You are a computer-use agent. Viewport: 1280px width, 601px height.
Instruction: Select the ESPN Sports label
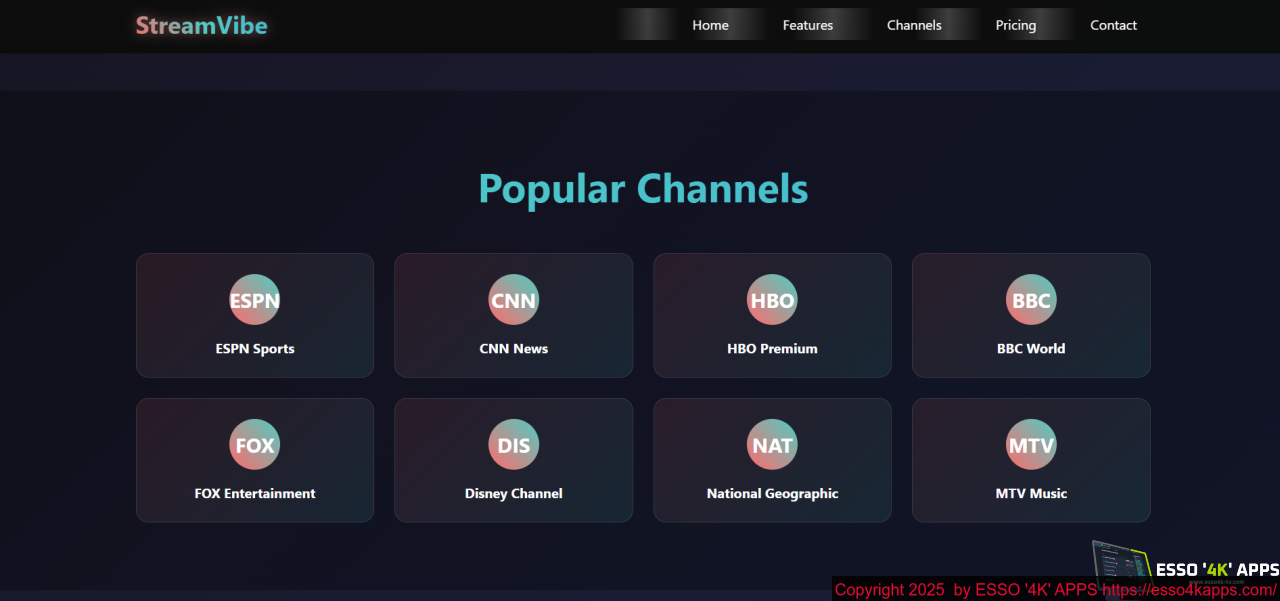255,349
